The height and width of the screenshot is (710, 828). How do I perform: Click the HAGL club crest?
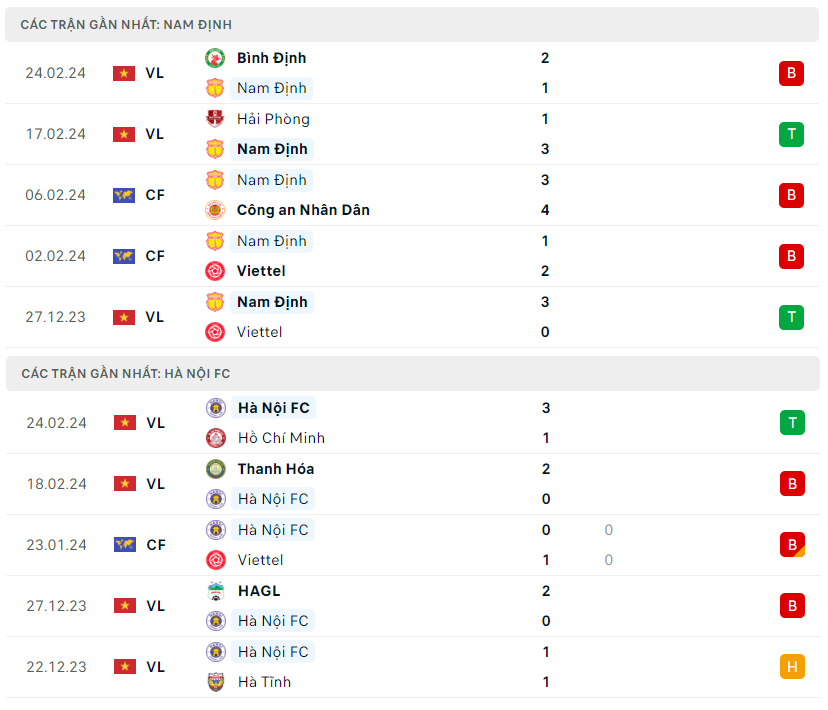click(x=216, y=591)
